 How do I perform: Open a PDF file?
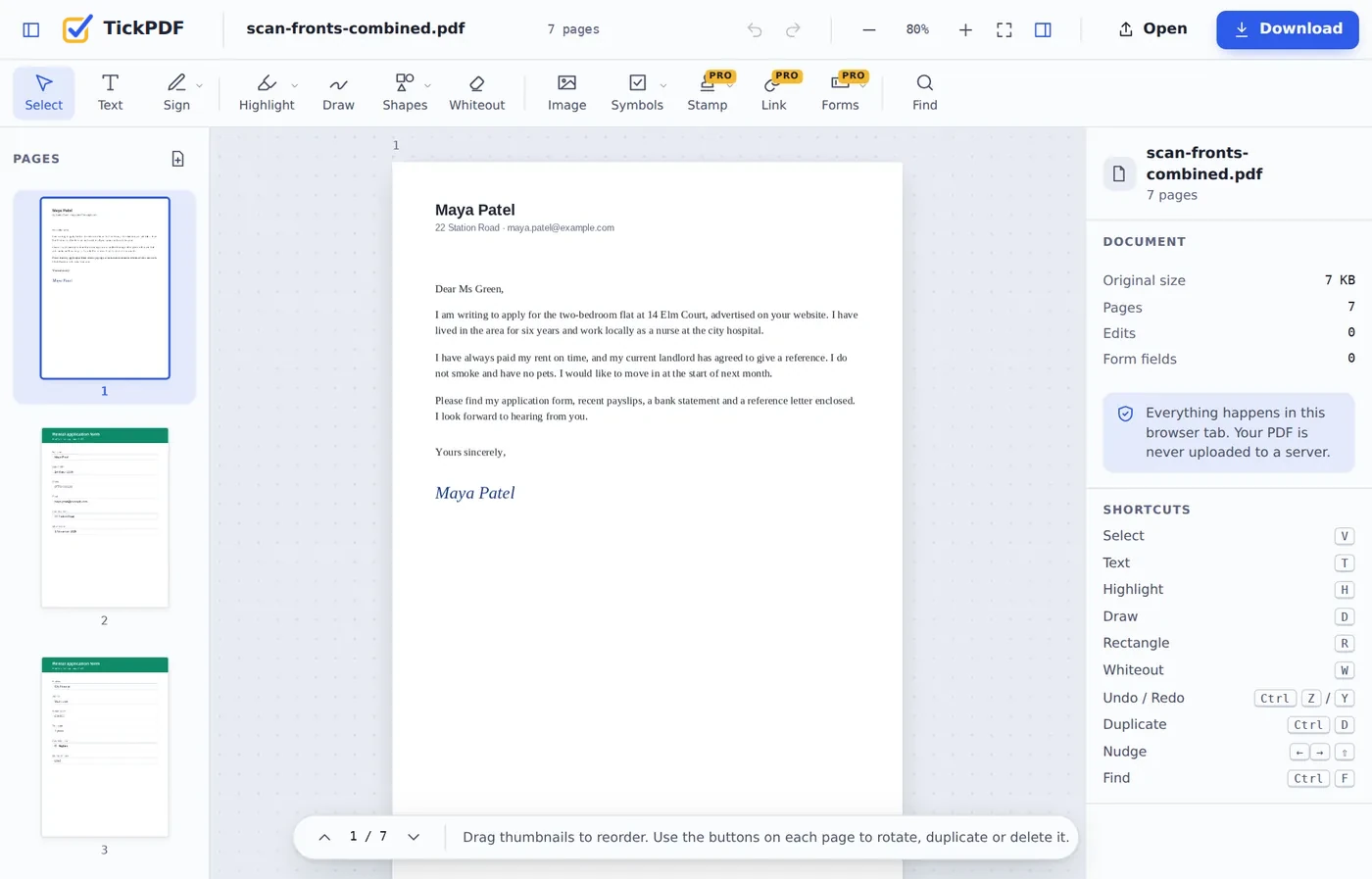[1152, 29]
